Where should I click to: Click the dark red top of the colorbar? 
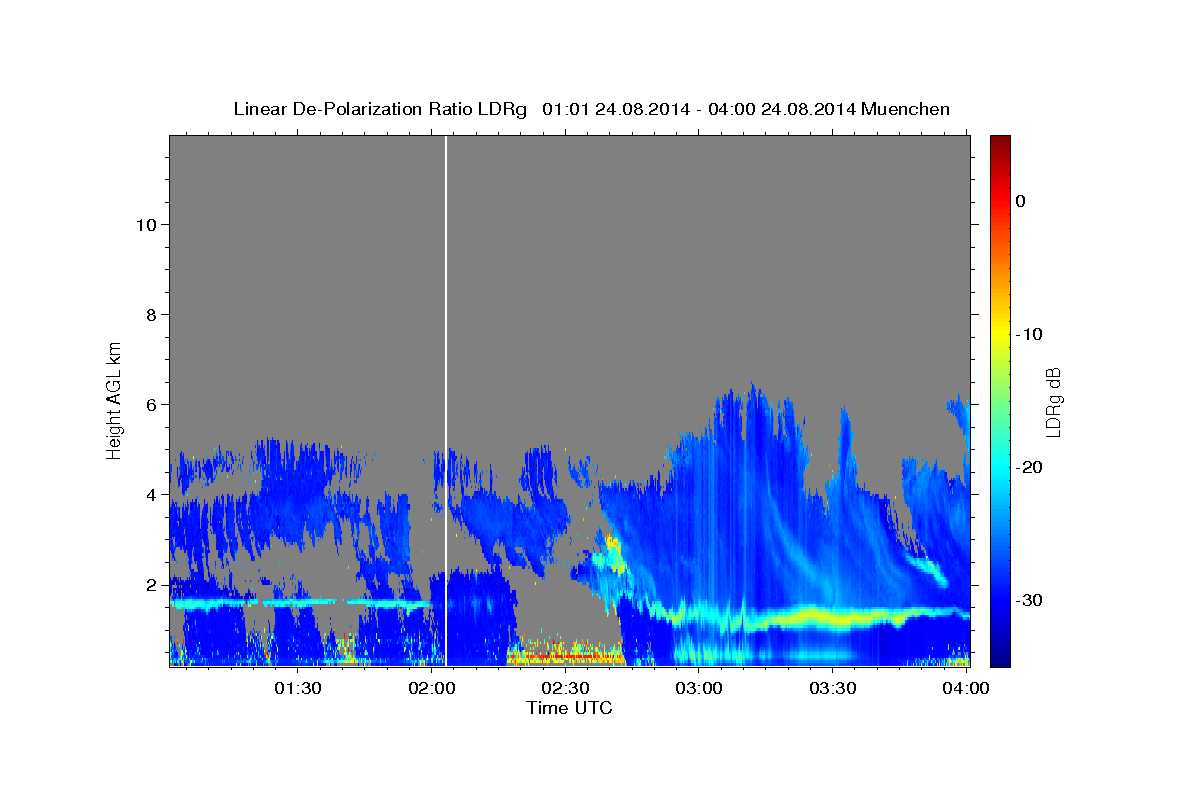999,142
